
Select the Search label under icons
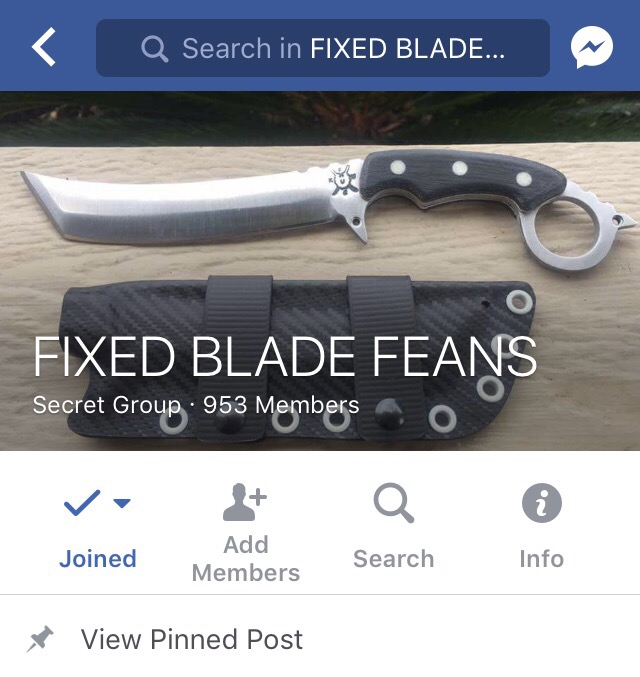point(393,559)
